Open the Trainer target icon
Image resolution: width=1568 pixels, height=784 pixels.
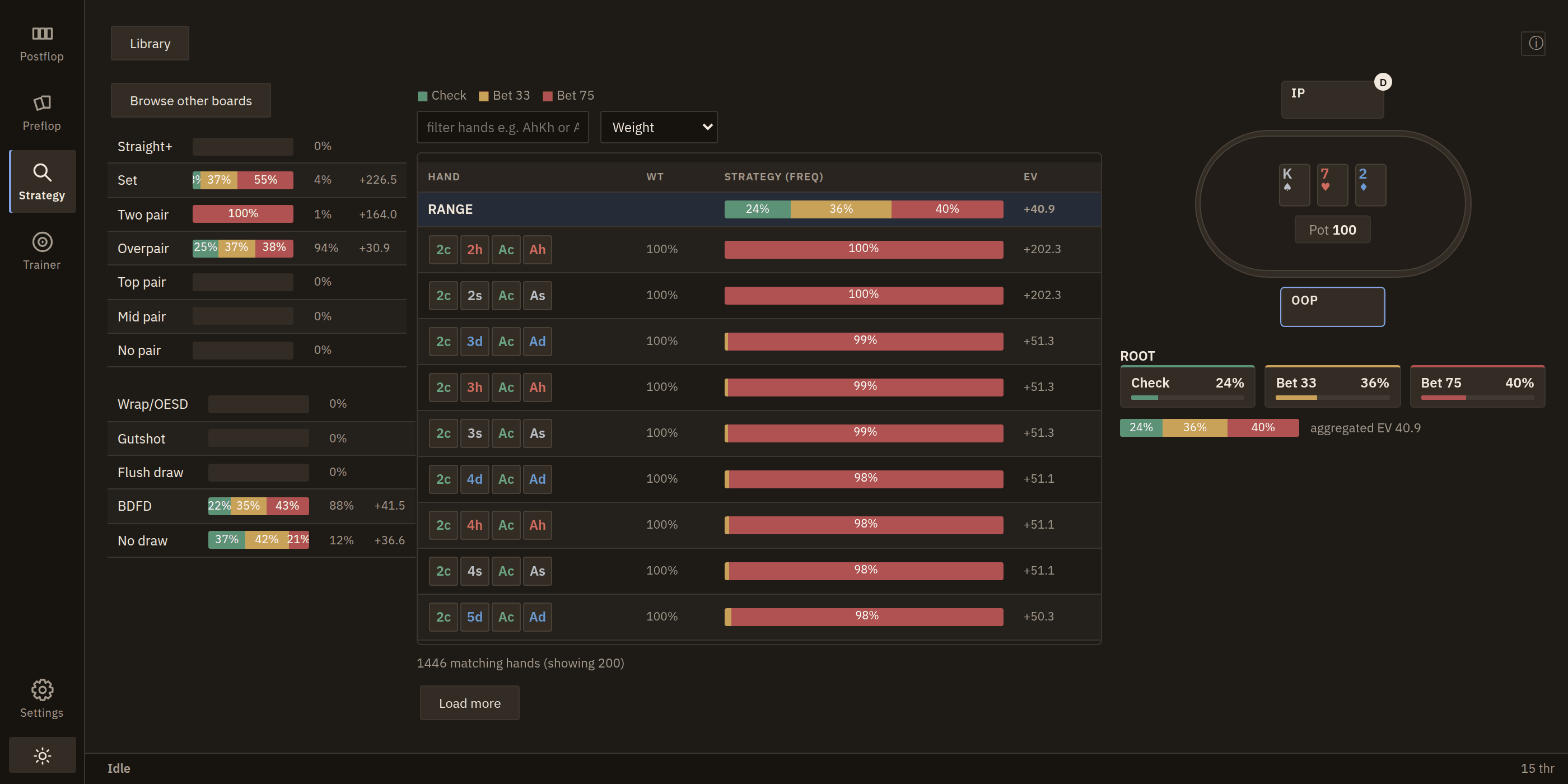(42, 242)
